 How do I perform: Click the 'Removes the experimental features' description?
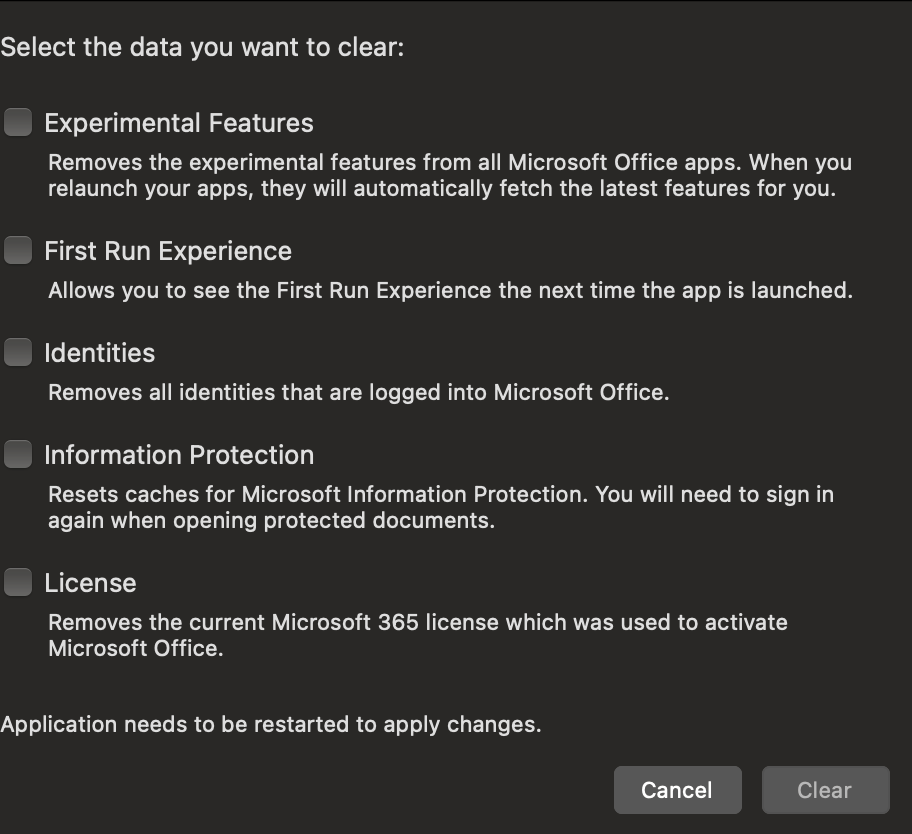pyautogui.click(x=450, y=162)
